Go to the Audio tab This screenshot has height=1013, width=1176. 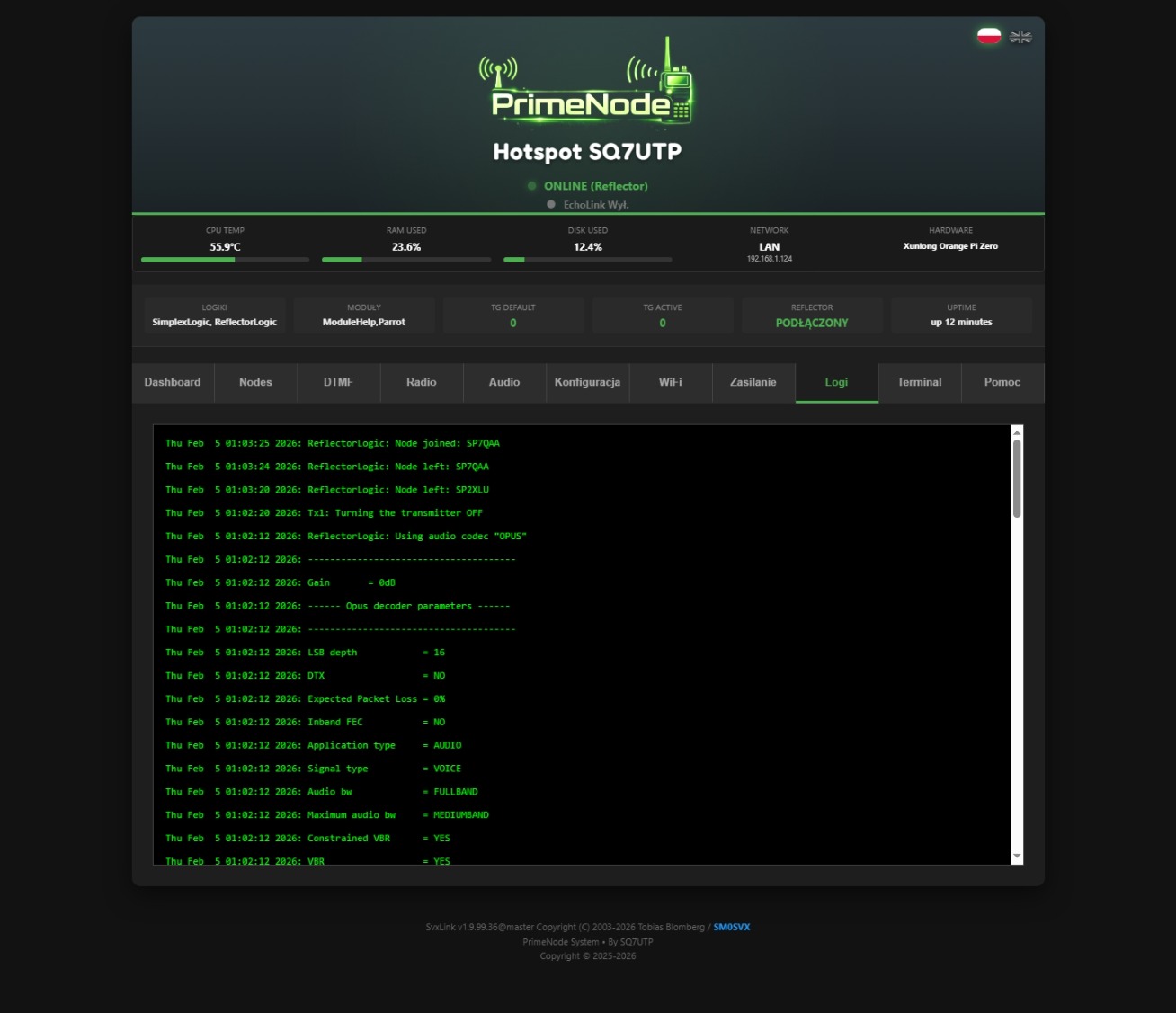[504, 383]
